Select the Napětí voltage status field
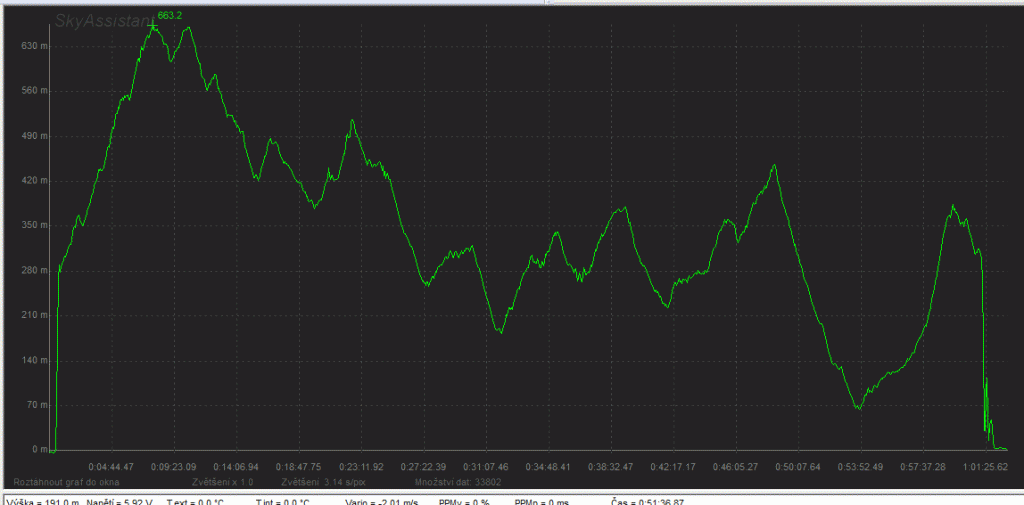This screenshot has width=1024, height=505. point(119,500)
